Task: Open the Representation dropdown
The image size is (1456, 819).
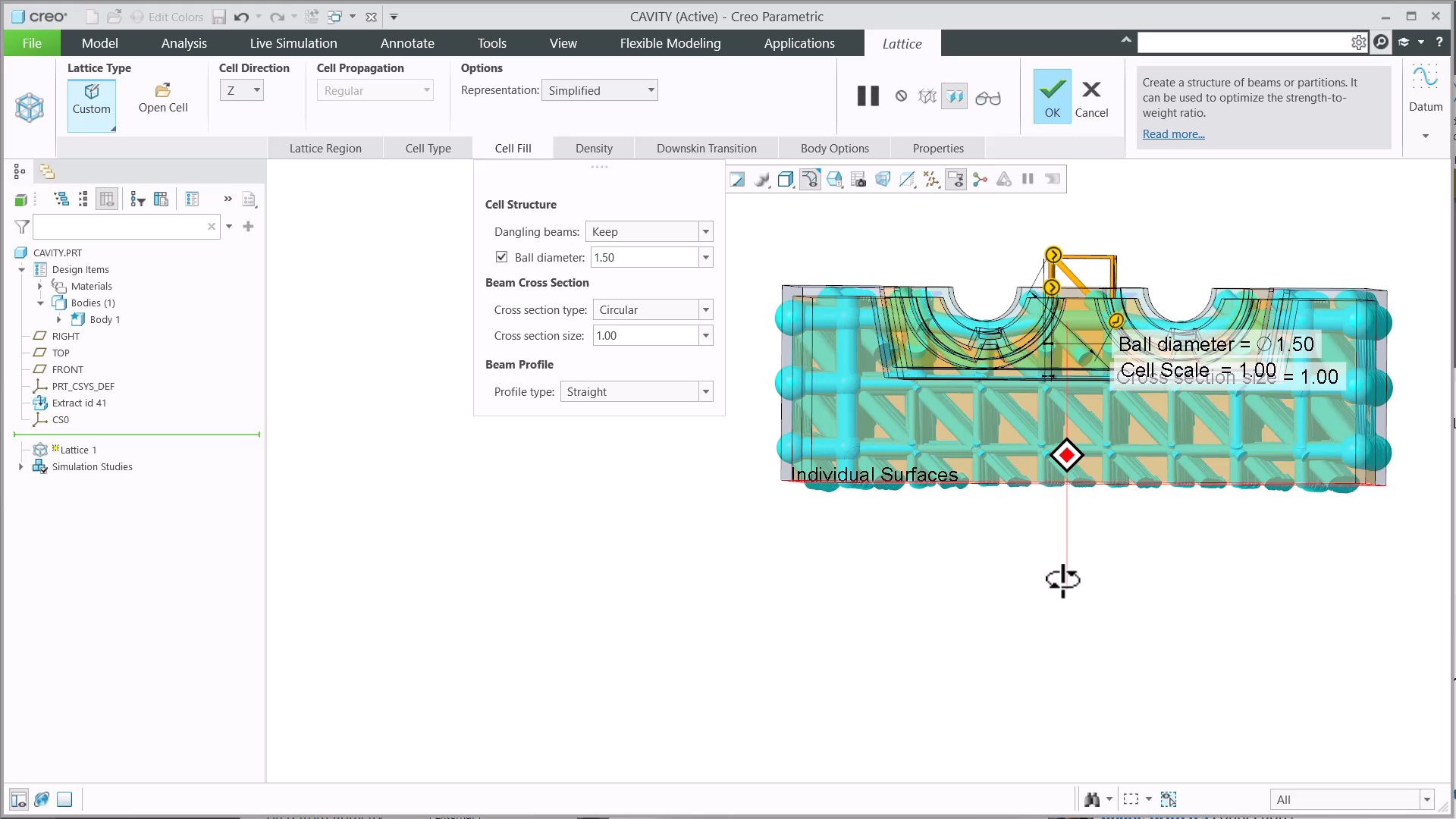Action: click(x=600, y=90)
